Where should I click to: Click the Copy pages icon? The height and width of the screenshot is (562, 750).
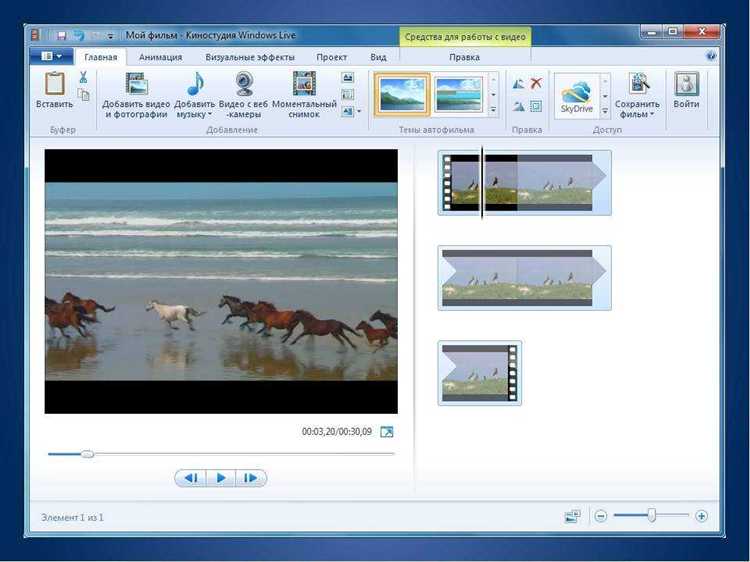coord(83,95)
